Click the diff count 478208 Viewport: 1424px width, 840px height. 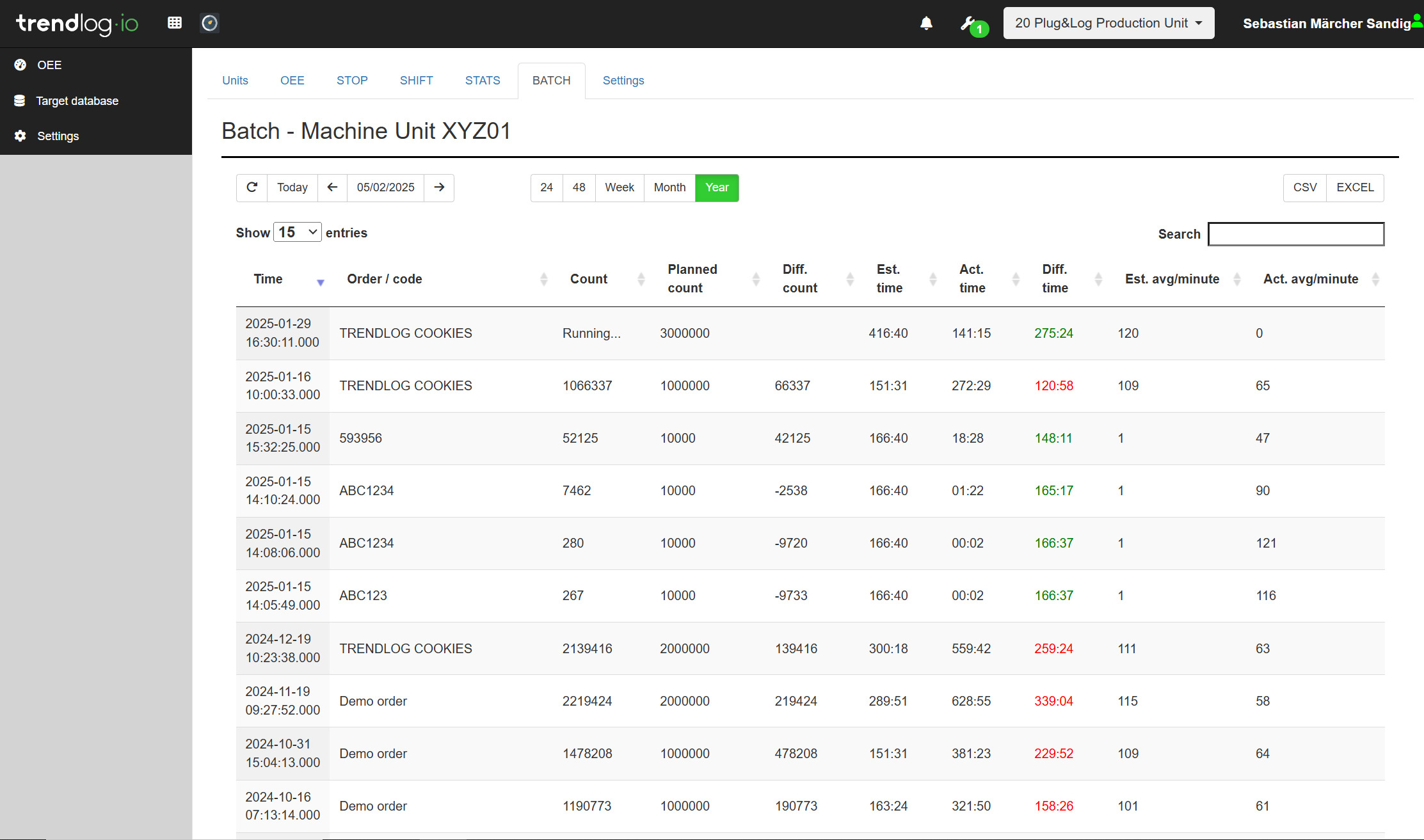[796, 754]
